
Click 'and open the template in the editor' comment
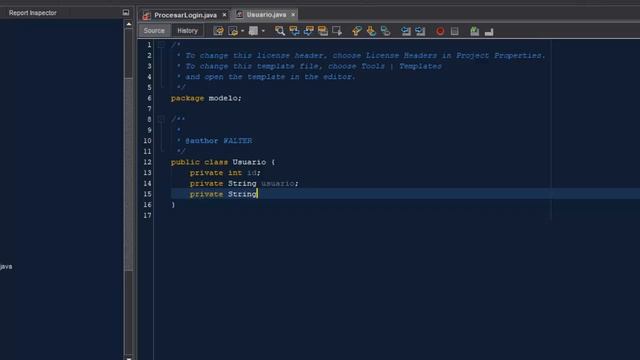270,77
